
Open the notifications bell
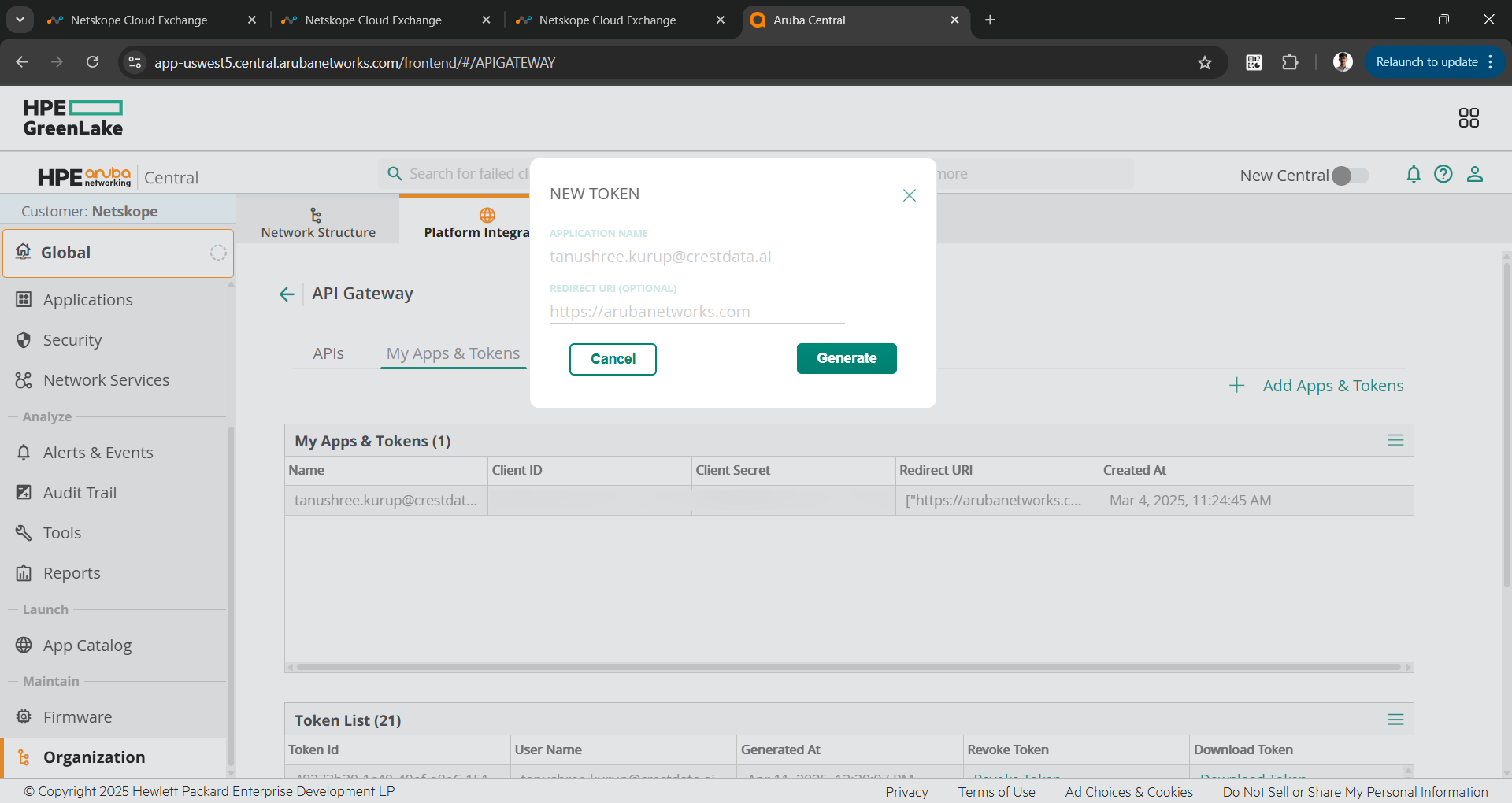(1414, 174)
